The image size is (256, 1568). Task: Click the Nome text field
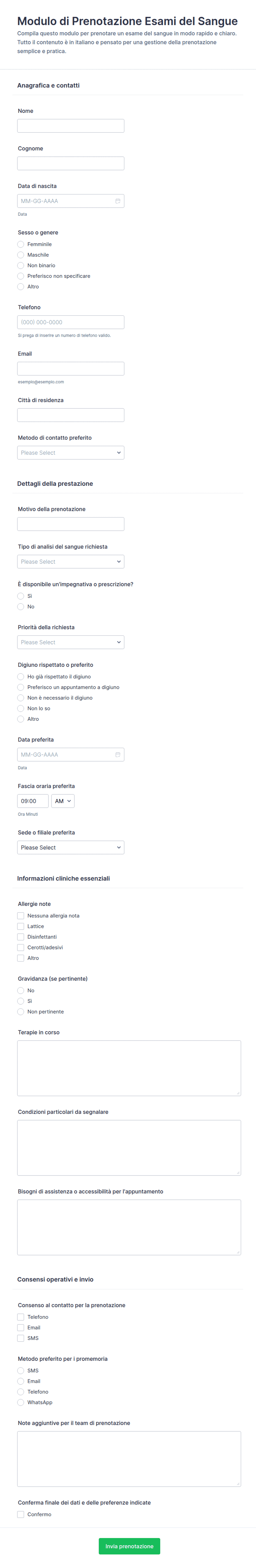pyautogui.click(x=70, y=126)
